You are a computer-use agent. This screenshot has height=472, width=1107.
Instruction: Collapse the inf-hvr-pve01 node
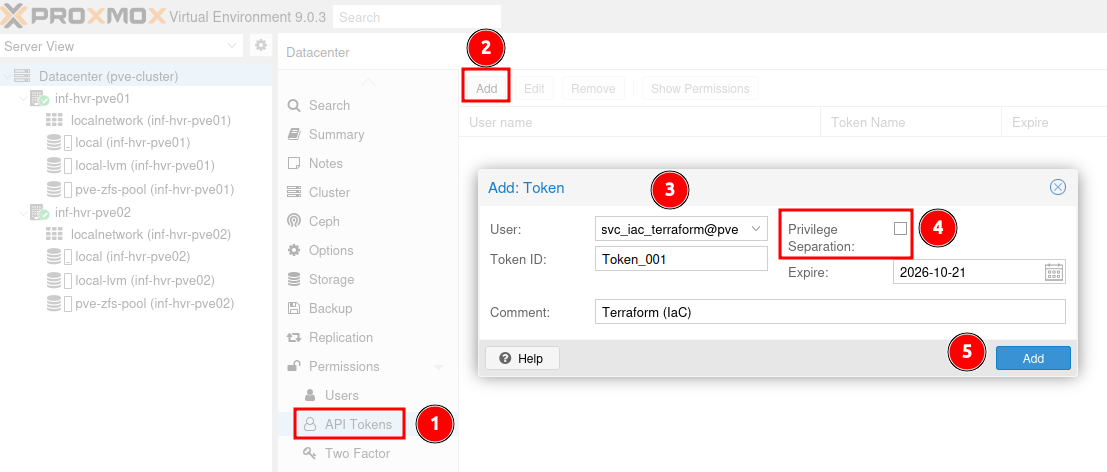pos(23,99)
